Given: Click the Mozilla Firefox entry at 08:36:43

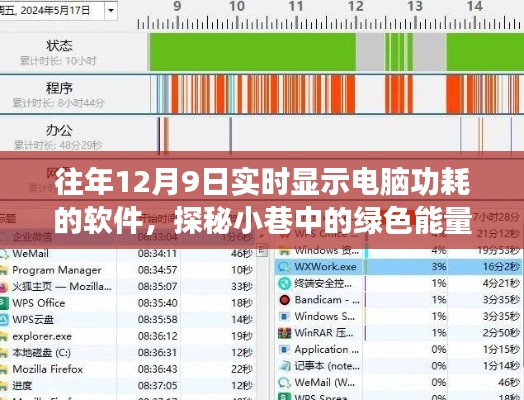Looking at the screenshot, I should point(127,369).
